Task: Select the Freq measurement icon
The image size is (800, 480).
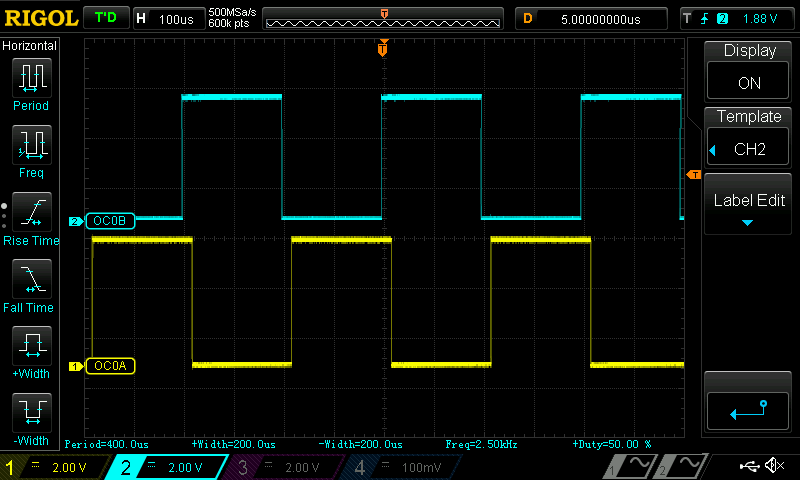Action: [x=32, y=145]
